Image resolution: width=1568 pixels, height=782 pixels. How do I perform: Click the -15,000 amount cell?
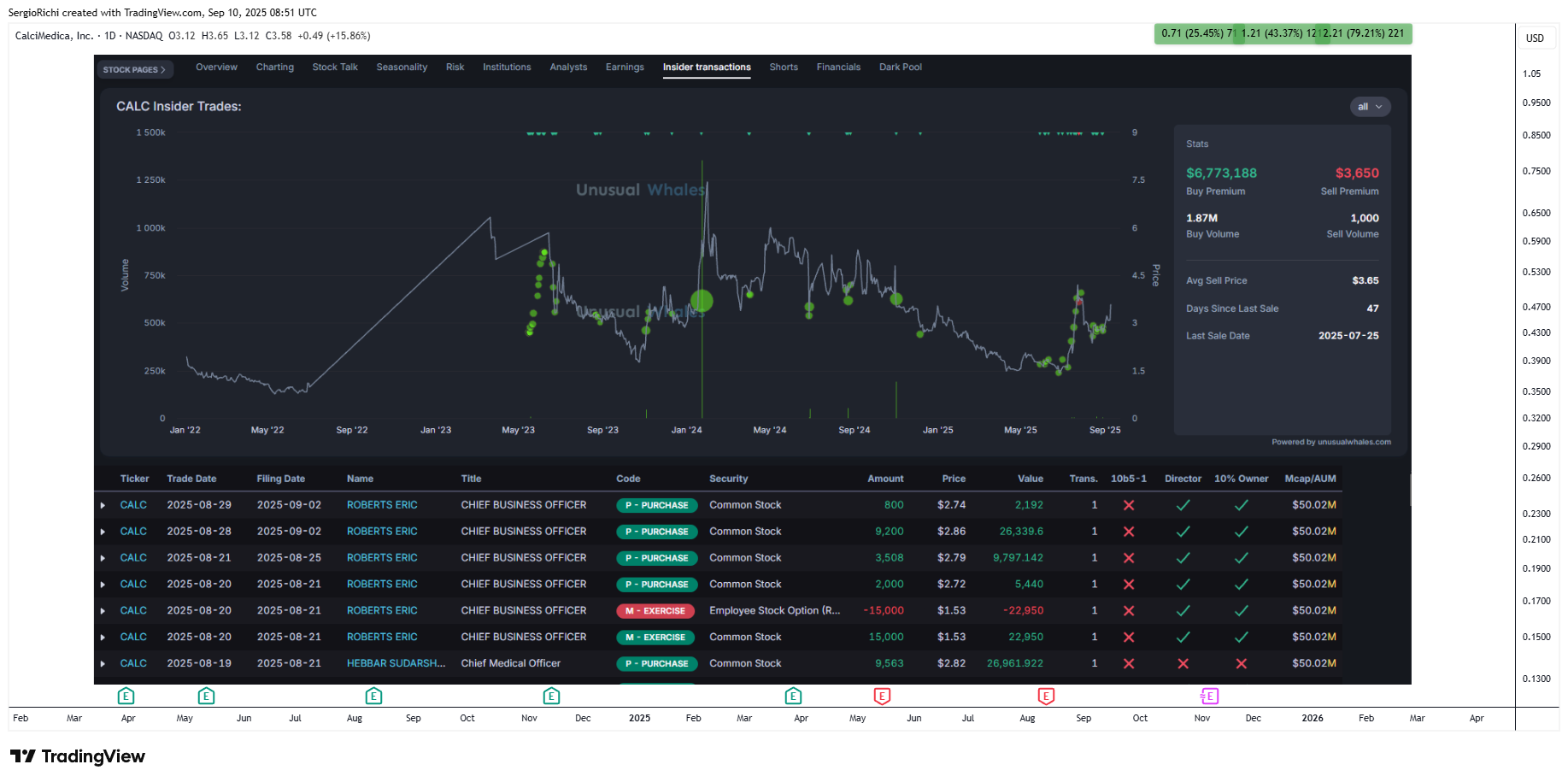[x=884, y=610]
